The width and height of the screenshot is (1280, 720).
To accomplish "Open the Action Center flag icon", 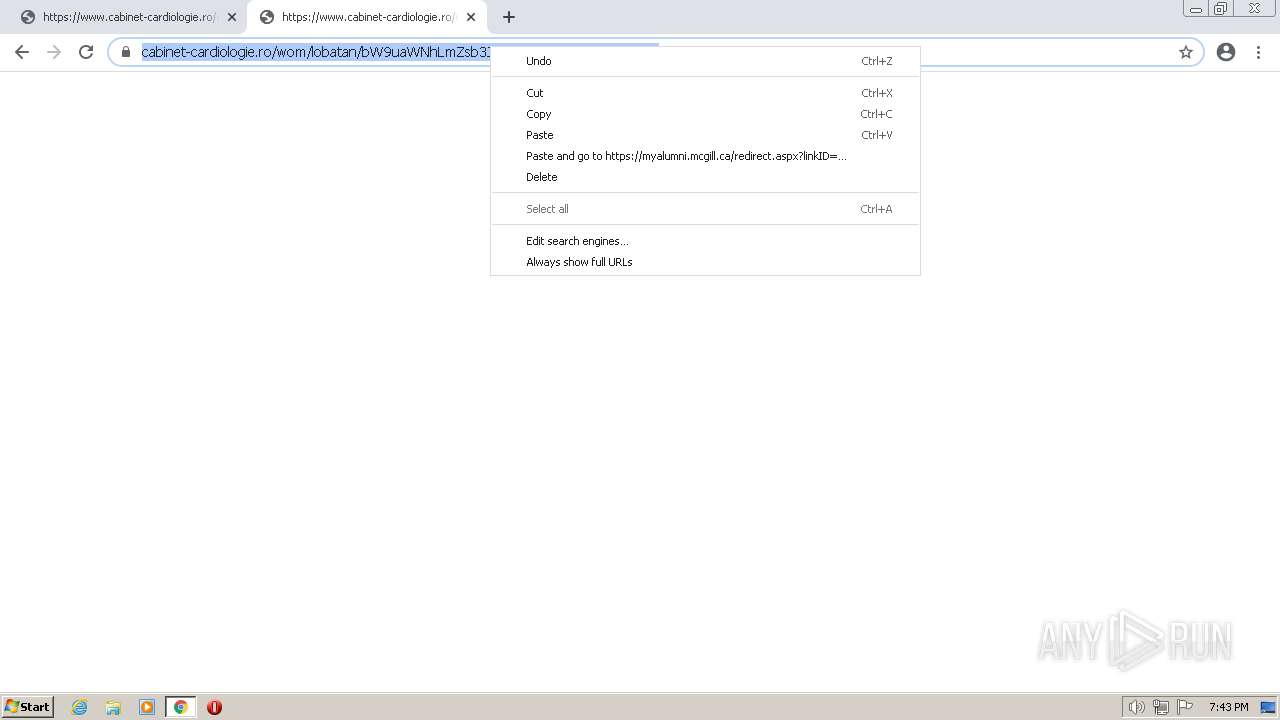I will click(x=1185, y=707).
